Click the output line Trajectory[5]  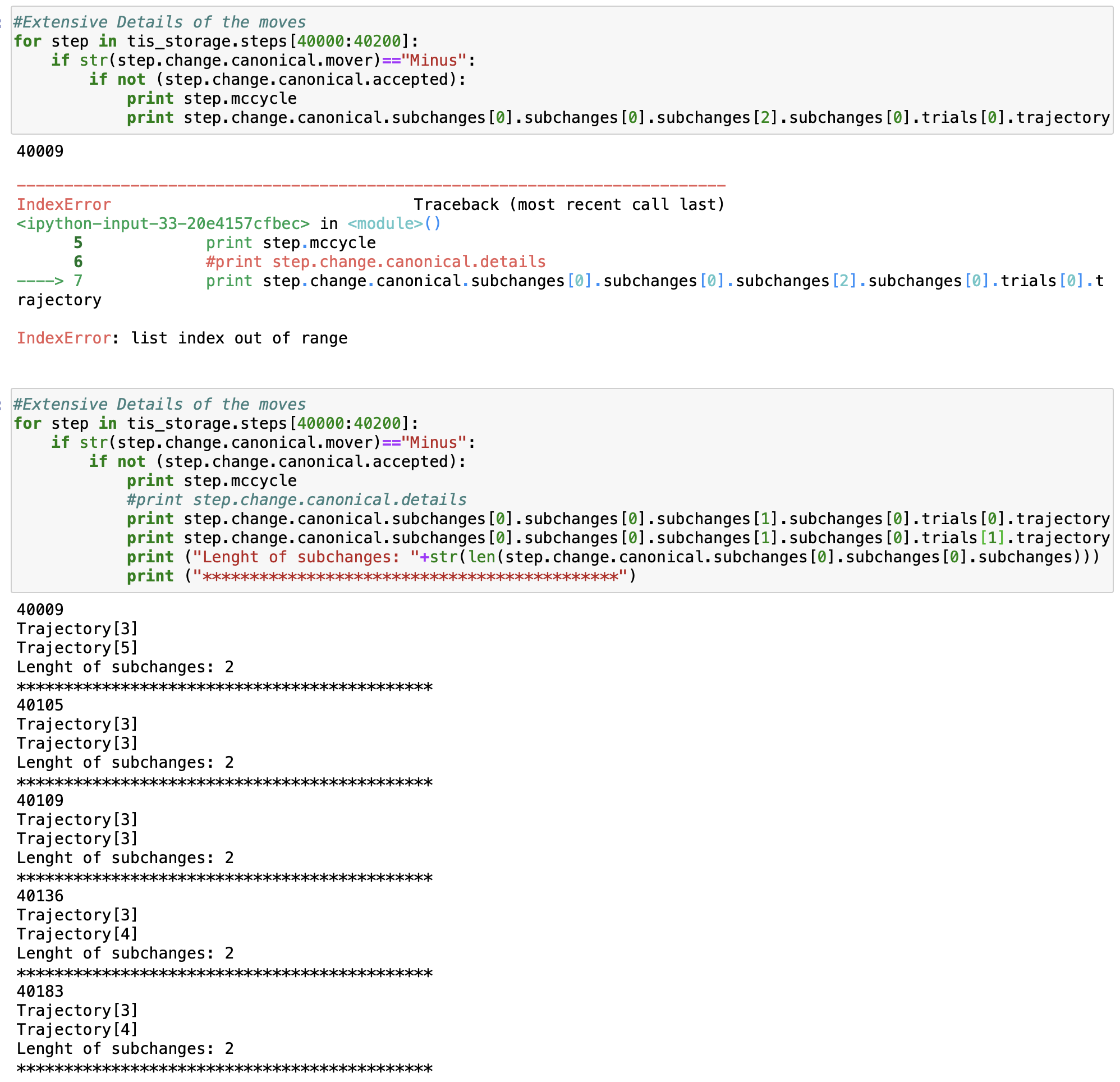tap(76, 648)
